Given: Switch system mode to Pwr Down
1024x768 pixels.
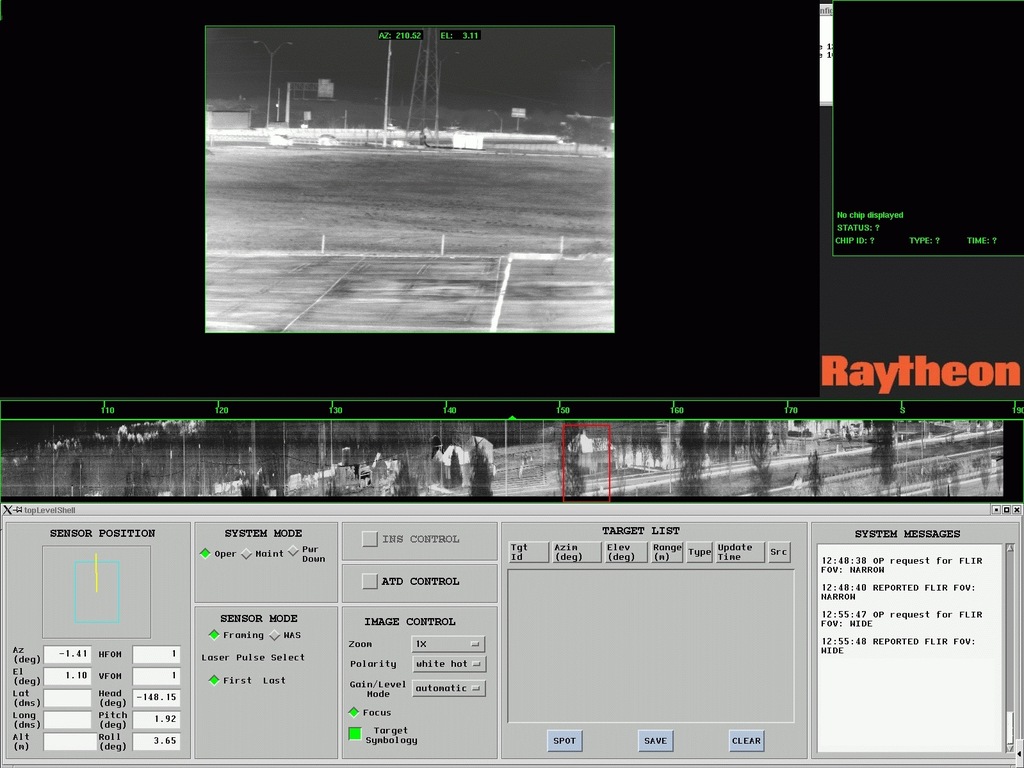Looking at the screenshot, I should (x=293, y=552).
